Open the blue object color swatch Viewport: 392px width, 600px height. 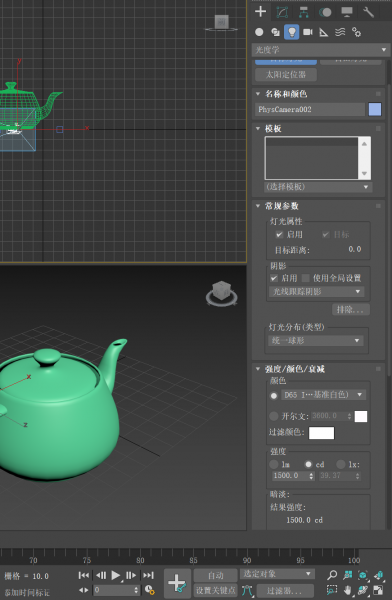[x=375, y=109]
